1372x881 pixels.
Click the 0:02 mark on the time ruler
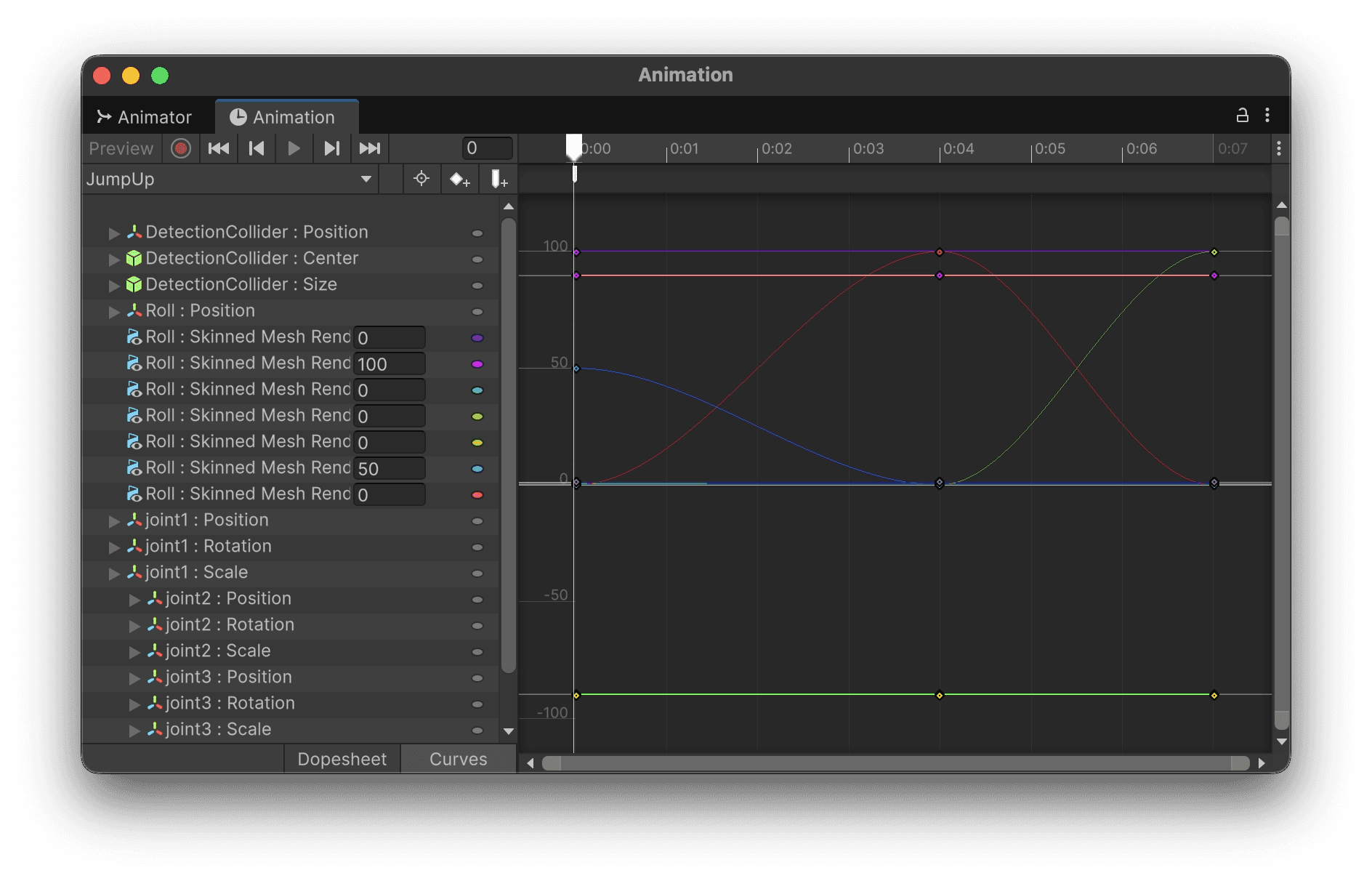click(x=777, y=149)
